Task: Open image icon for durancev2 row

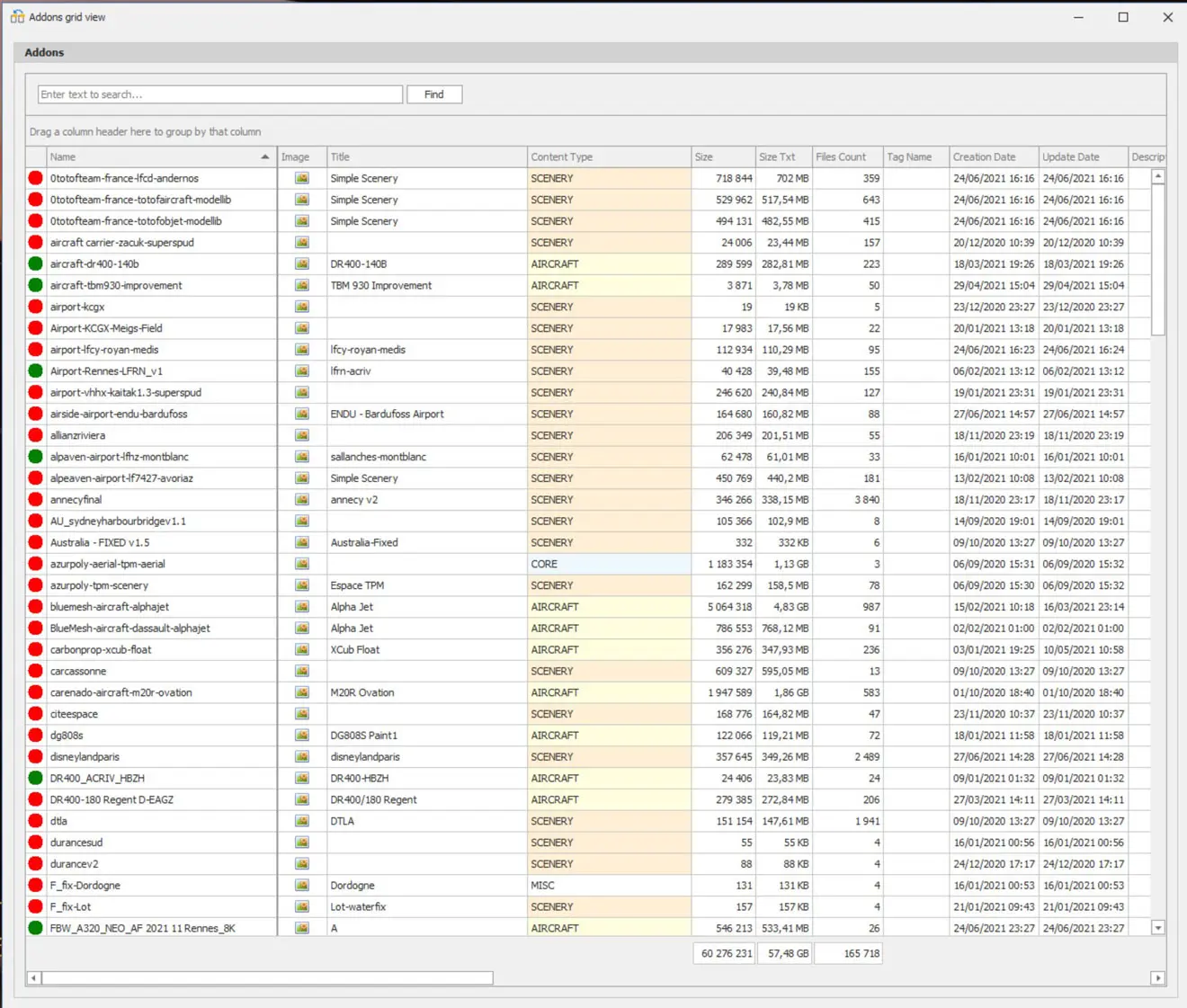Action: 302,864
